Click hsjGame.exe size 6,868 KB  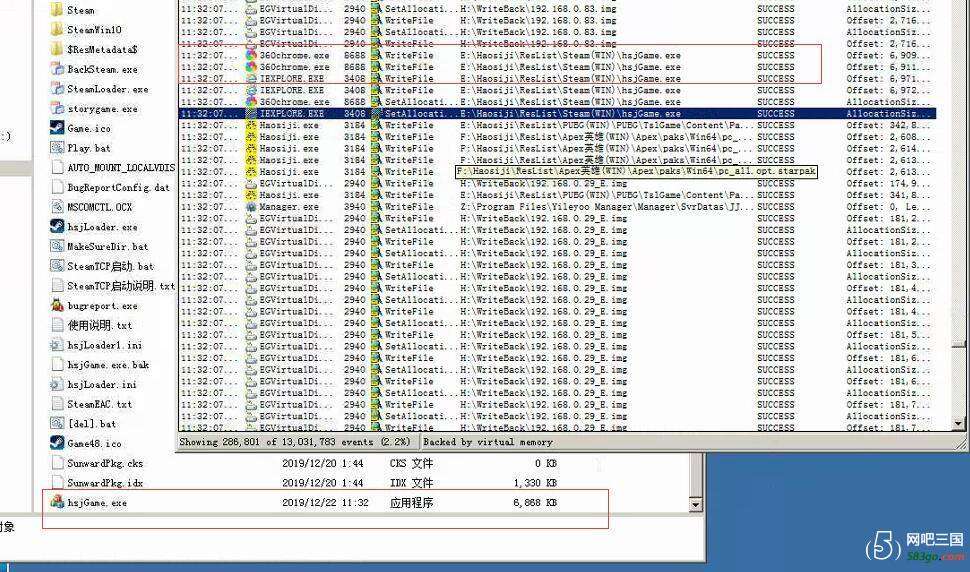535,503
